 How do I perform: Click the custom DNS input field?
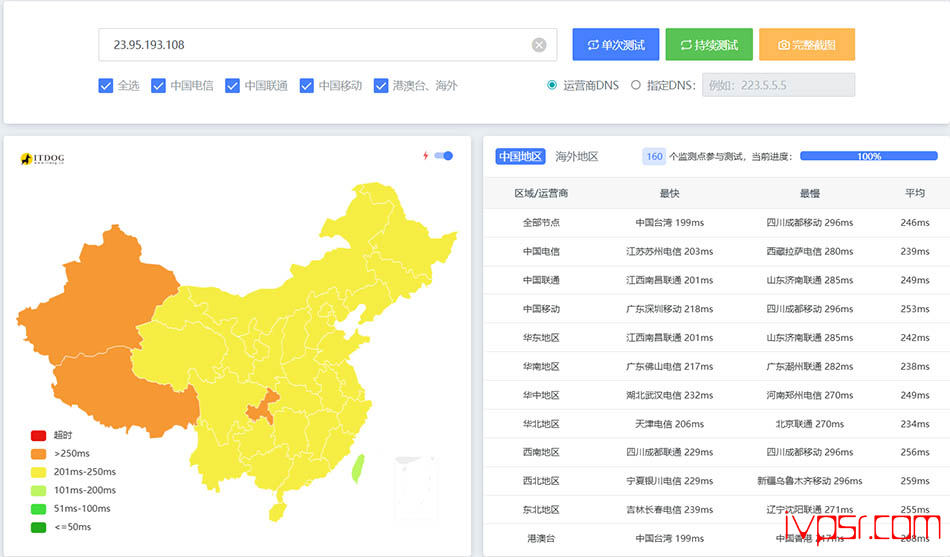779,86
